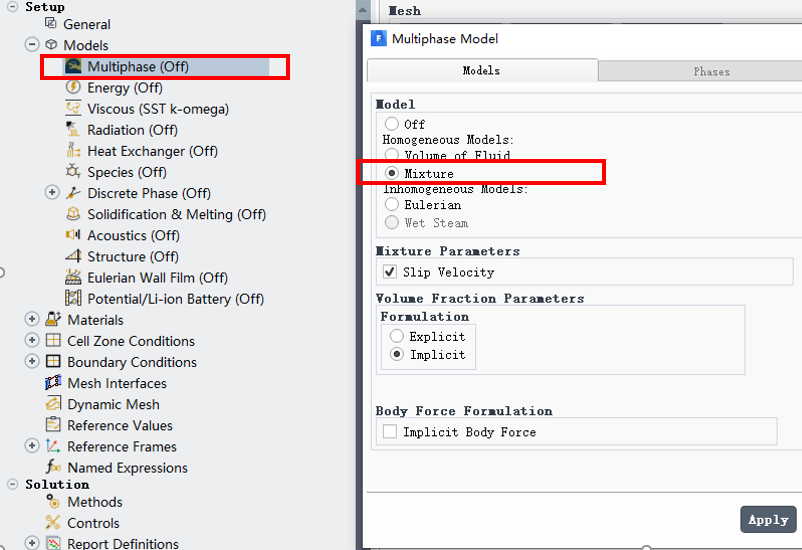Switch to the Models tab
The image size is (802, 550).
tap(482, 71)
